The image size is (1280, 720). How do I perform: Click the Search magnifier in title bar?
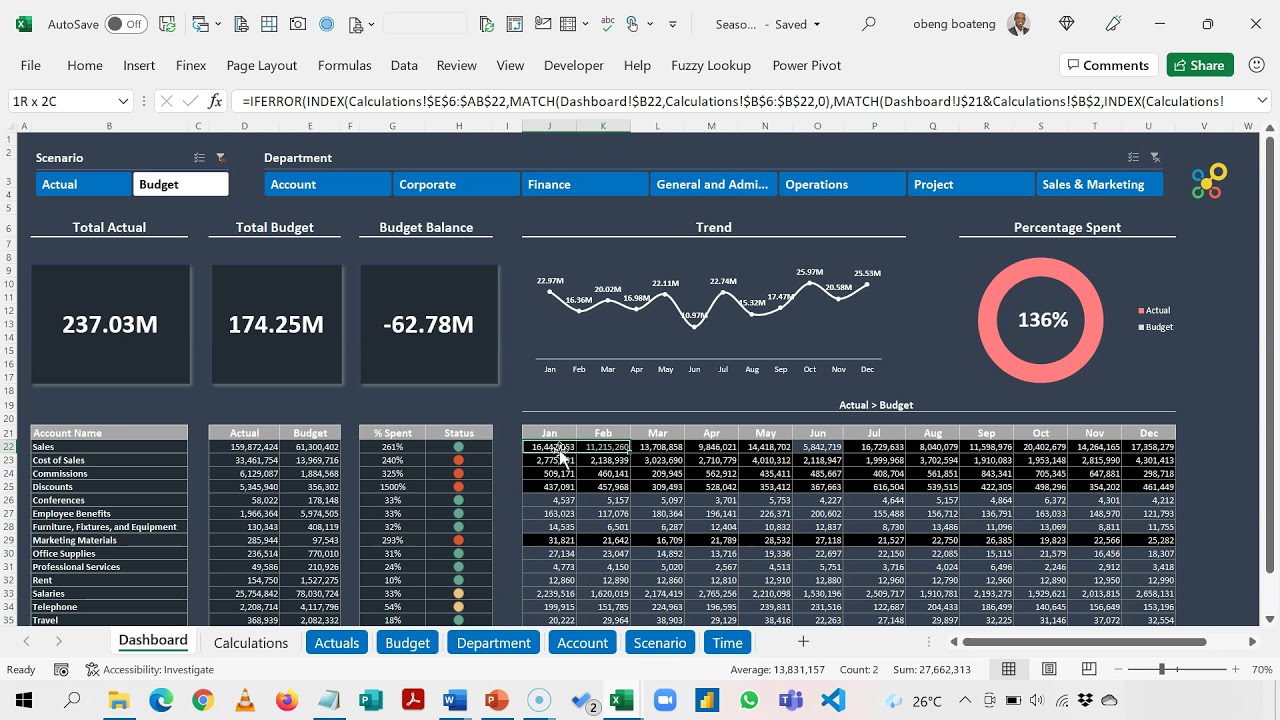coord(869,24)
